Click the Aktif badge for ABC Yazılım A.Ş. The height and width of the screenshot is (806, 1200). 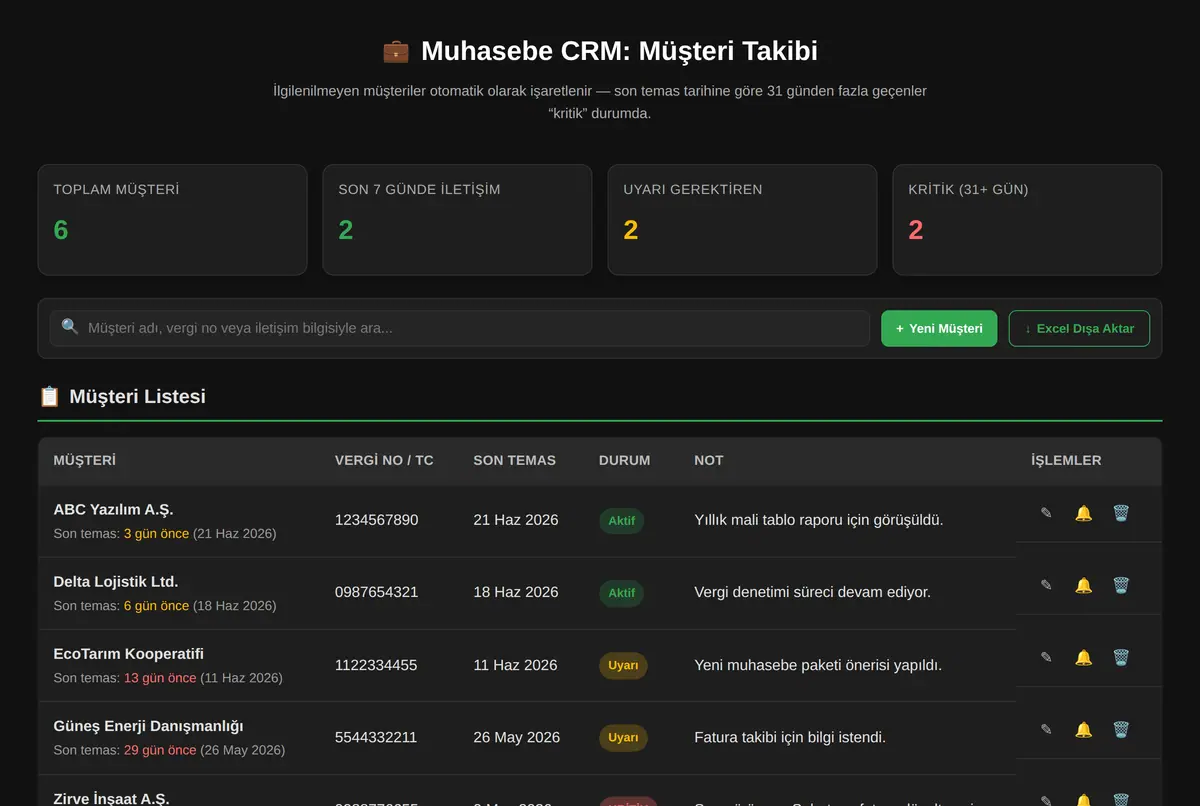pos(622,520)
